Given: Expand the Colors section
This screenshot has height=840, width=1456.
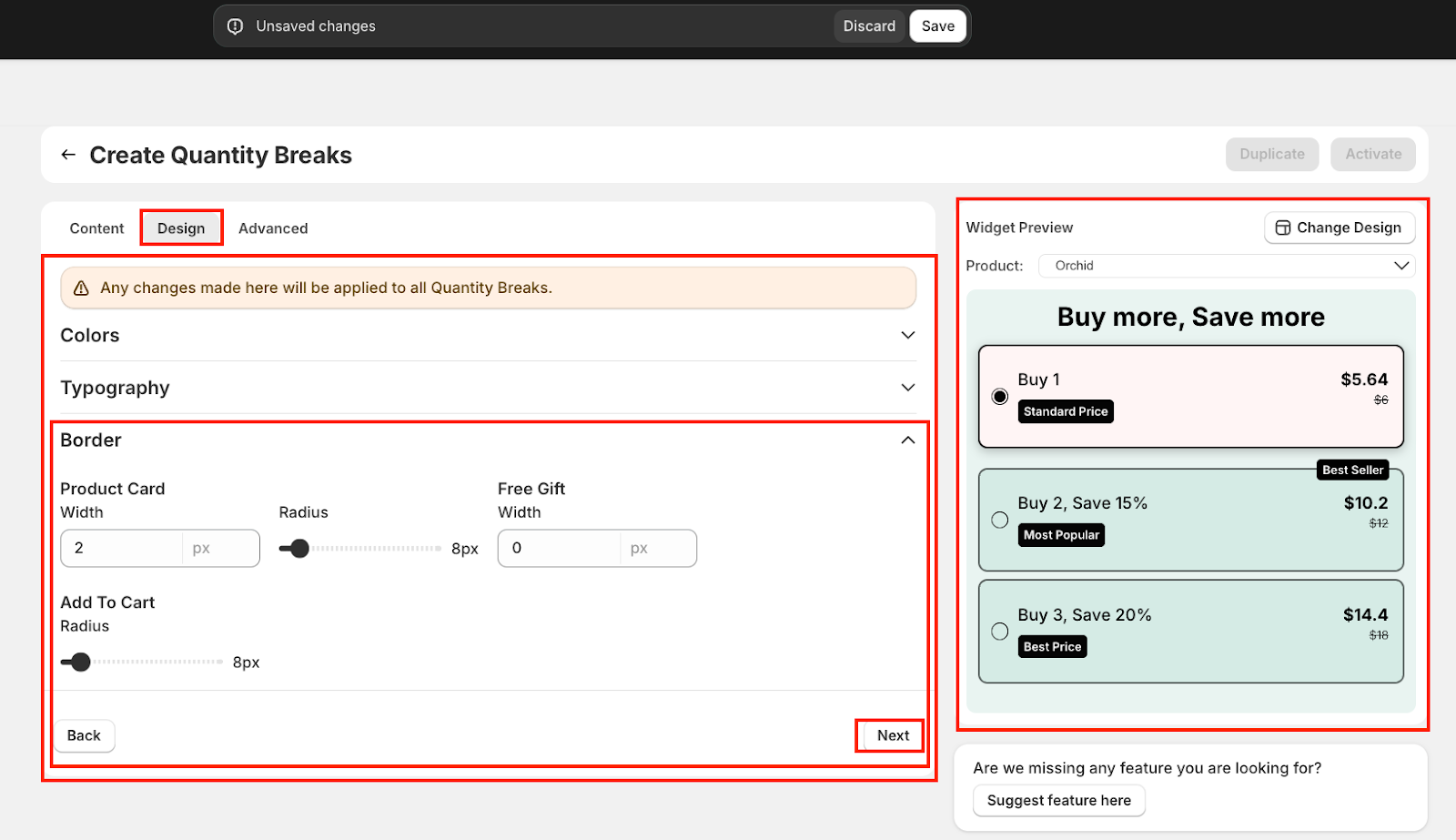Looking at the screenshot, I should pyautogui.click(x=907, y=336).
